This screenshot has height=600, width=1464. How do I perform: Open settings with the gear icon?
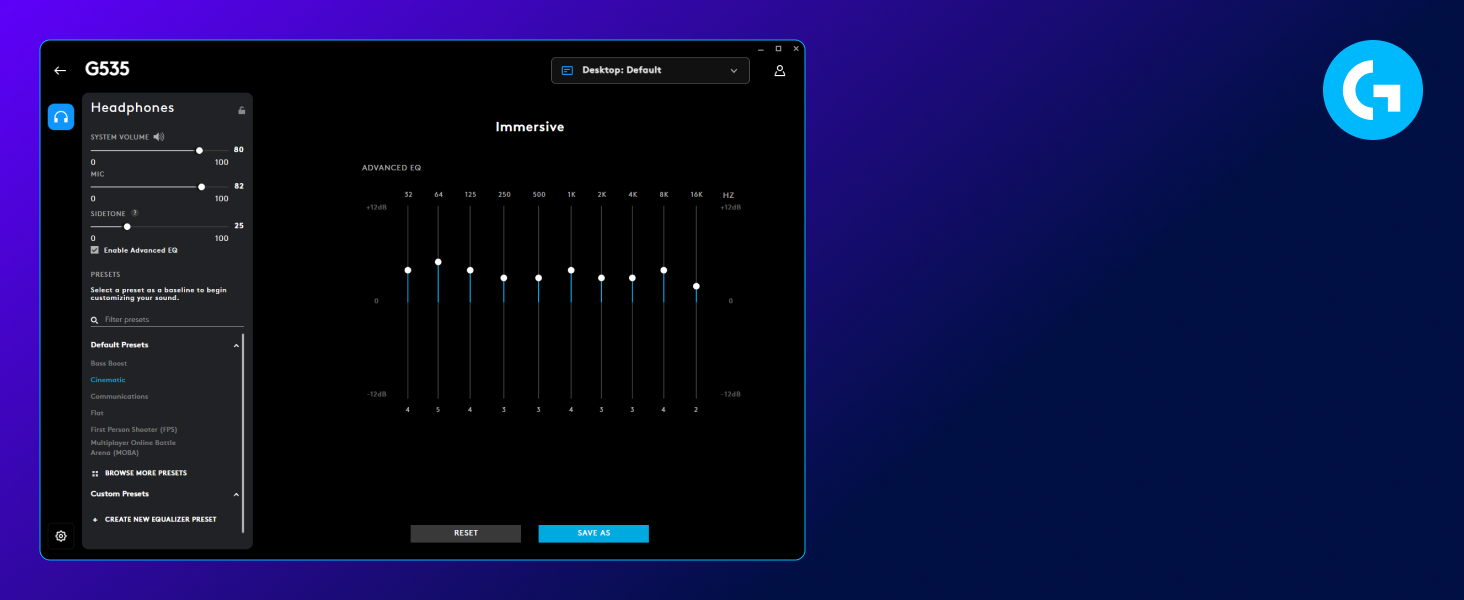coord(61,536)
